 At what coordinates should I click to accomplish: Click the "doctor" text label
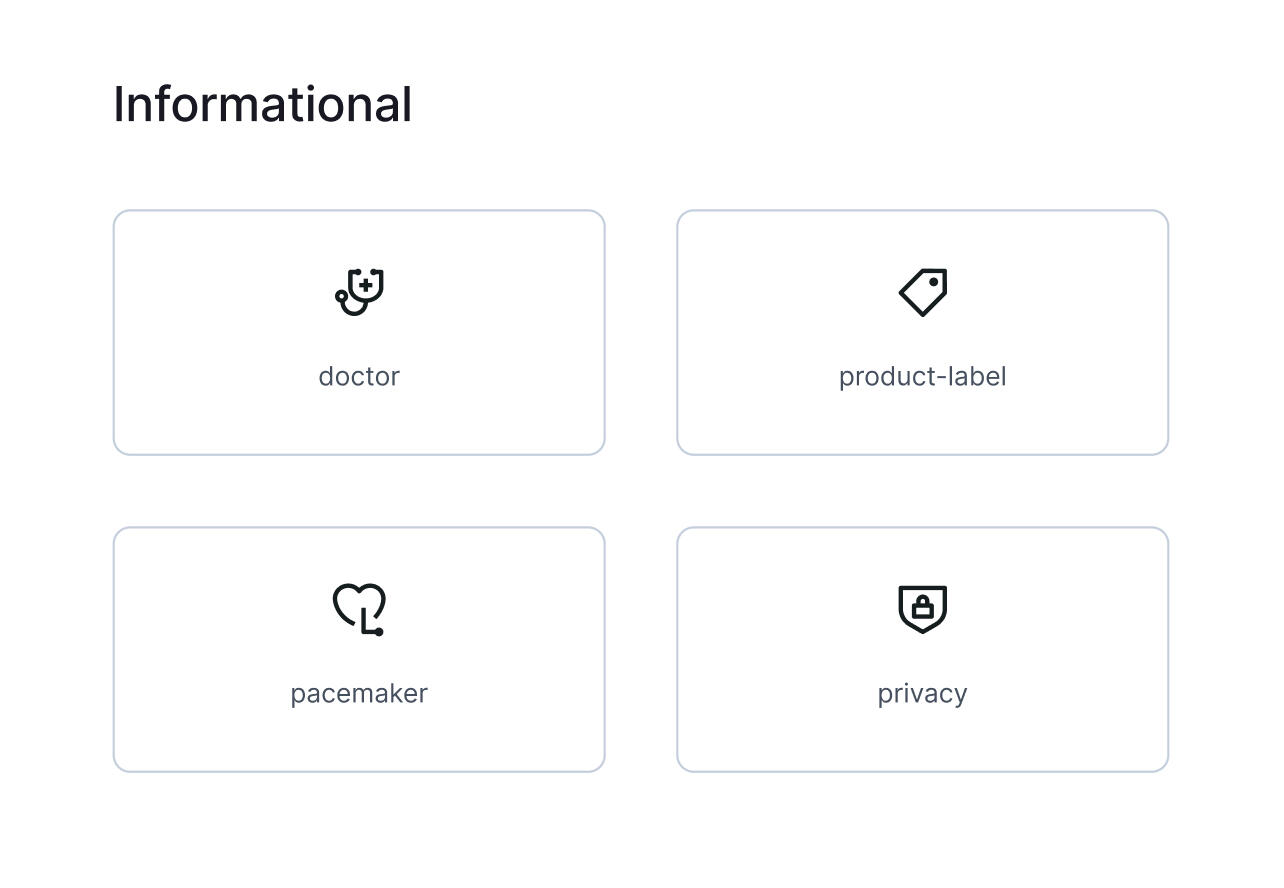coord(359,377)
